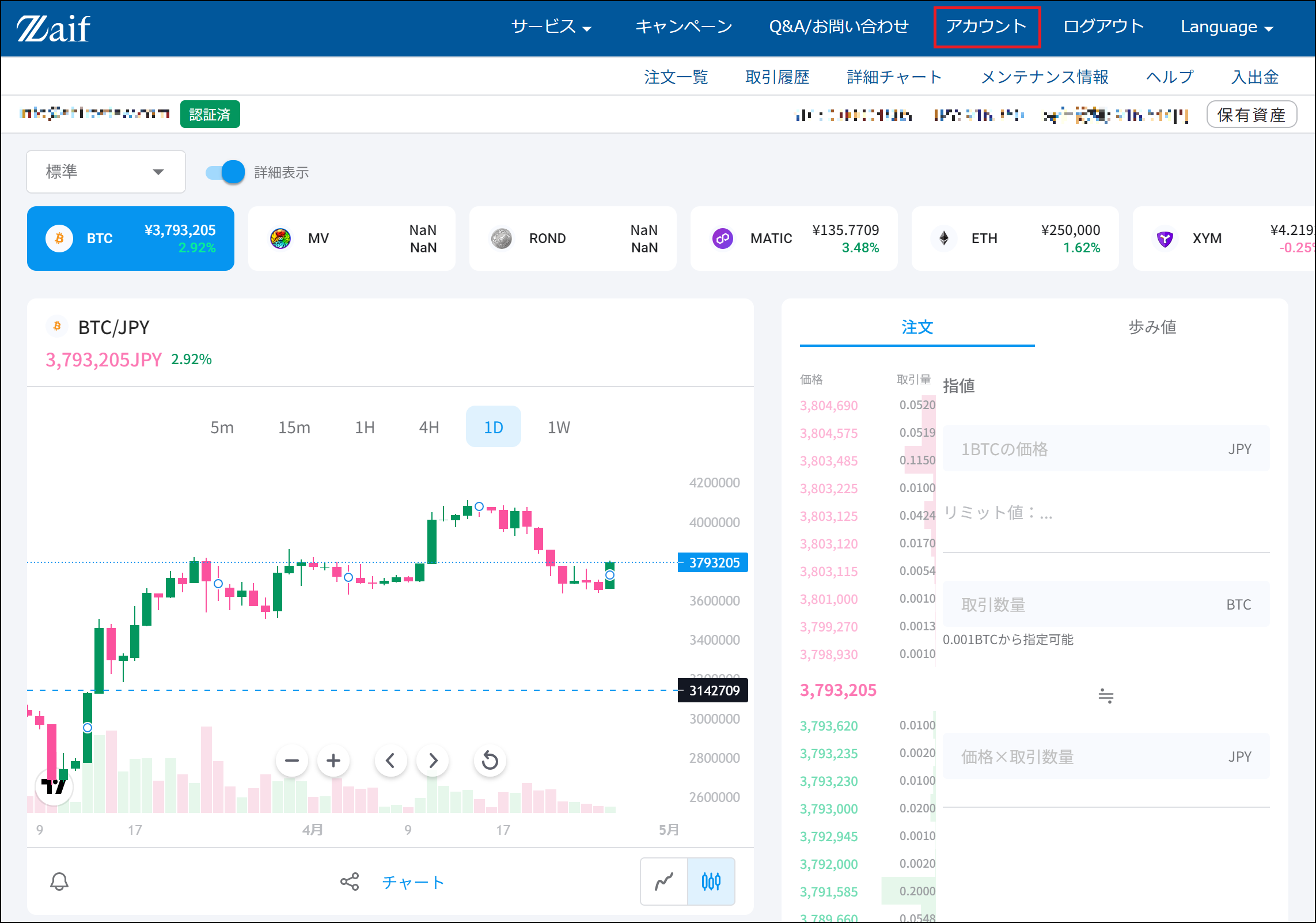
Task: Select the MATIC currency card
Action: pos(794,239)
